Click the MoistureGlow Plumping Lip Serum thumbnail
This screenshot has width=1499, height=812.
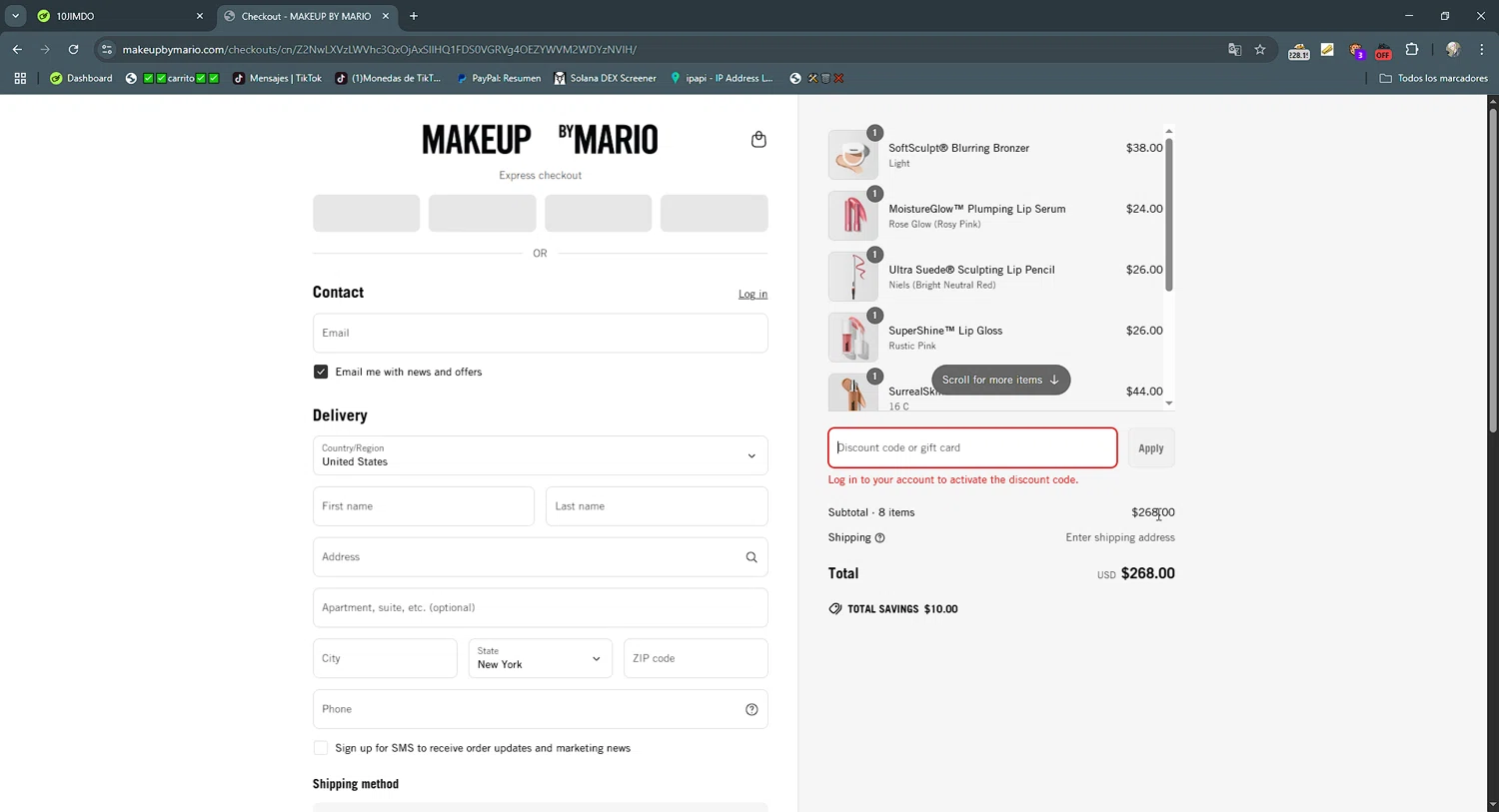pyautogui.click(x=852, y=216)
